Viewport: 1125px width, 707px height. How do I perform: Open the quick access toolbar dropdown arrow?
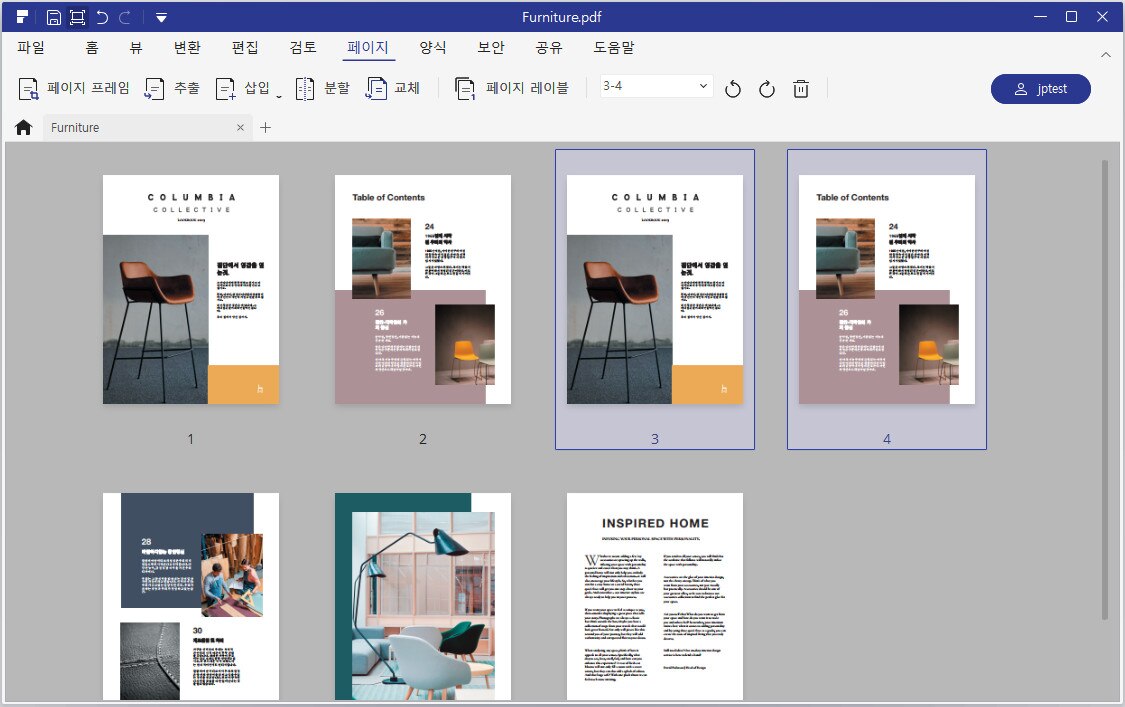tap(161, 17)
